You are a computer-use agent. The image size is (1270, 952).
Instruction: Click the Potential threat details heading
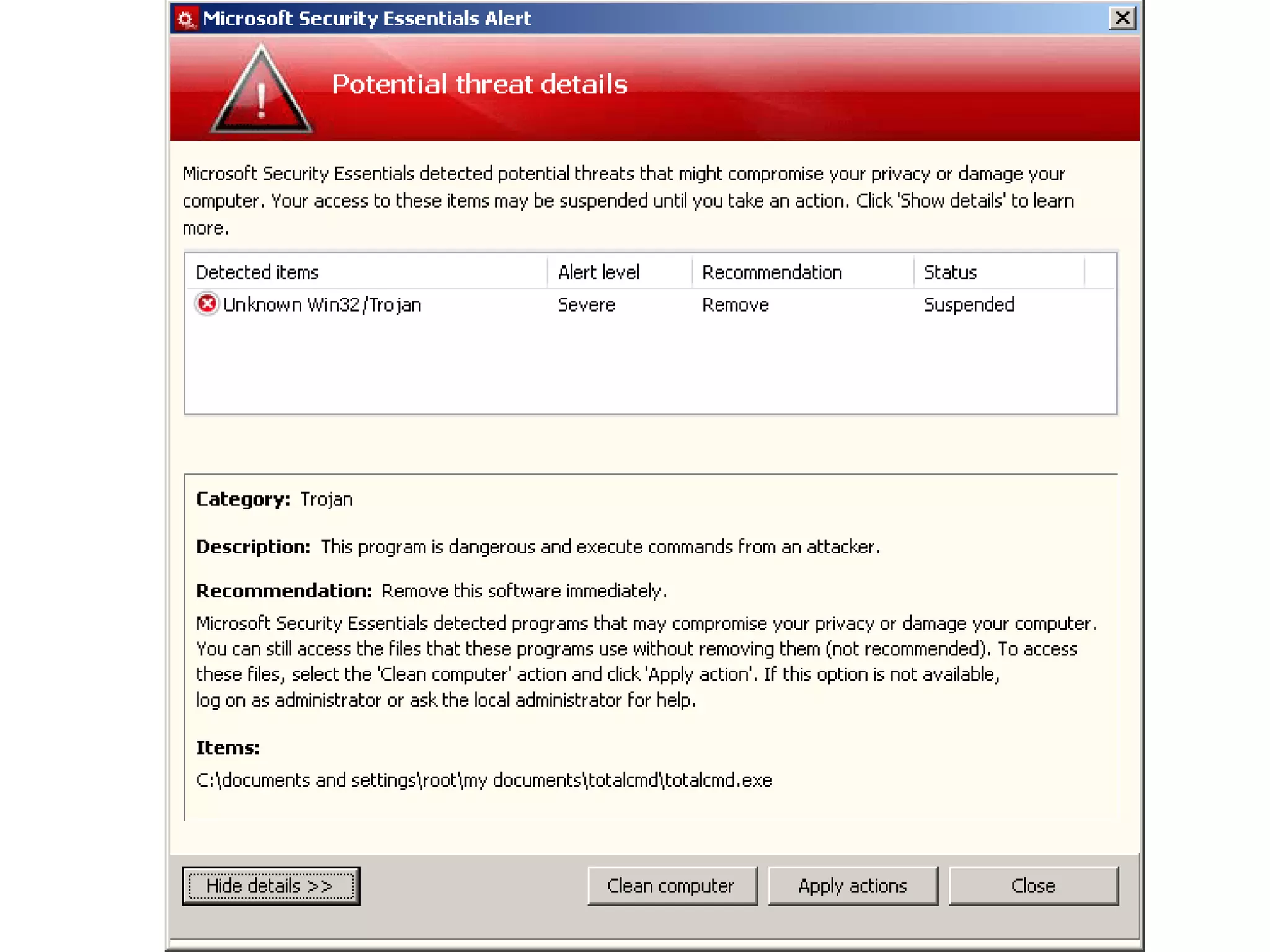click(479, 84)
